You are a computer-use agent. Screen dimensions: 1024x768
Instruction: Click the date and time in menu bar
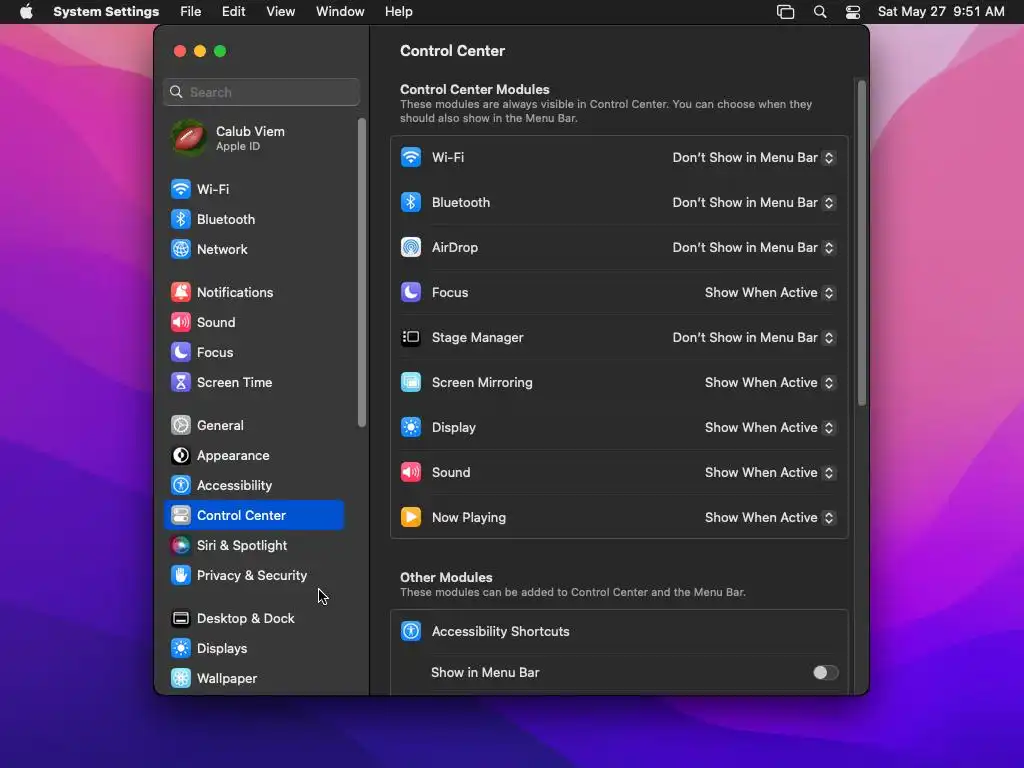(941, 12)
